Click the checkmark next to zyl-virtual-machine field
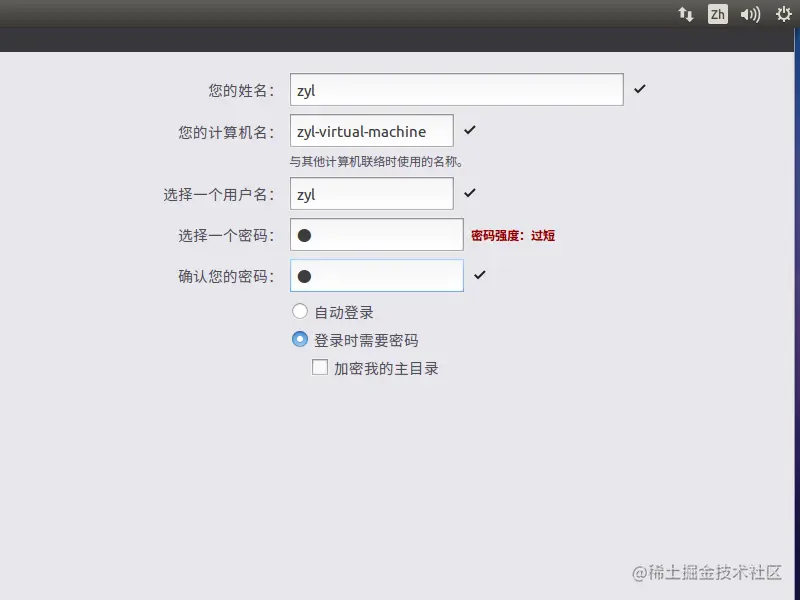This screenshot has height=600, width=800. (469, 130)
